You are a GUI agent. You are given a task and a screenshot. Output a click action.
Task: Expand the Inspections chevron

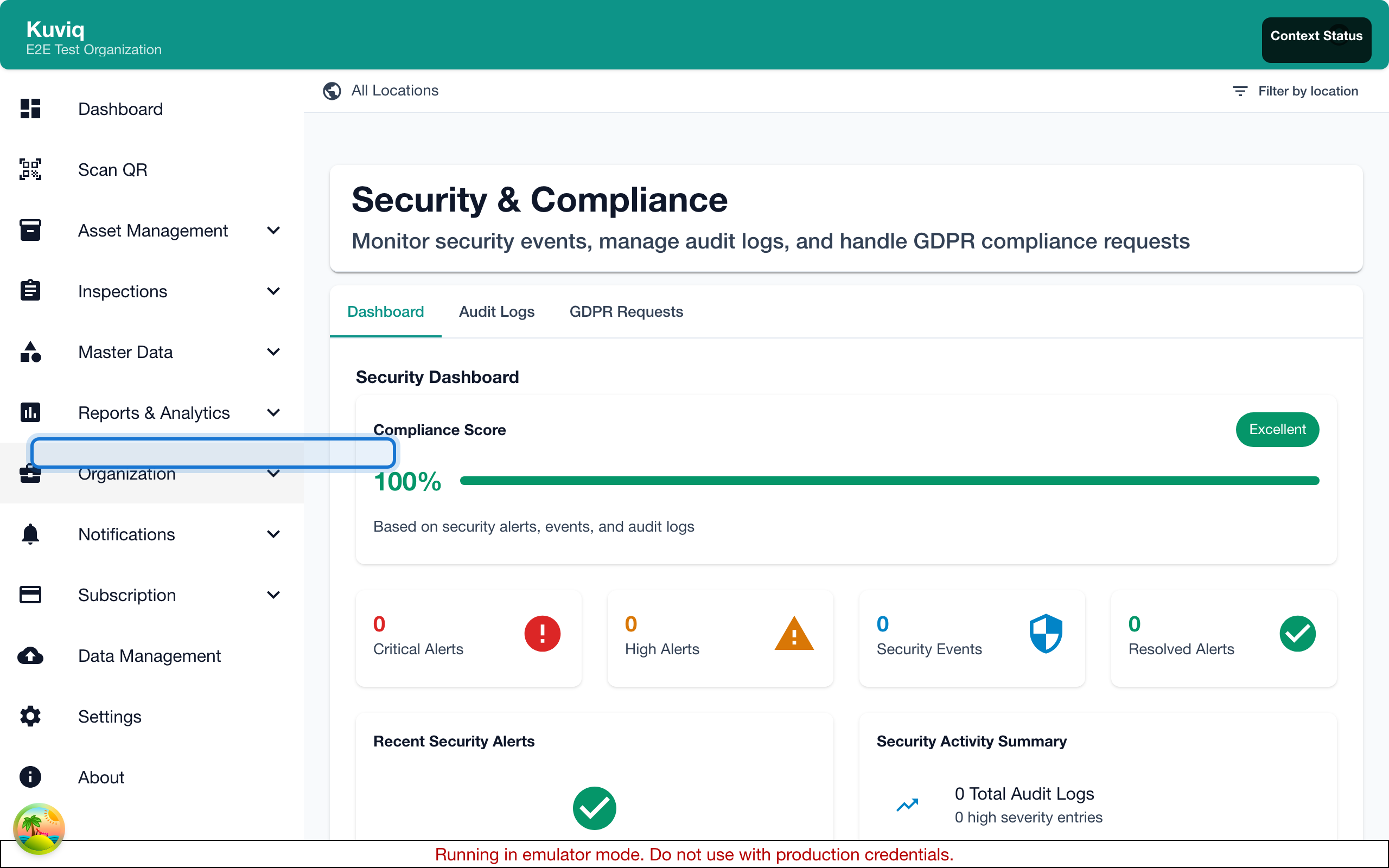[x=274, y=290]
